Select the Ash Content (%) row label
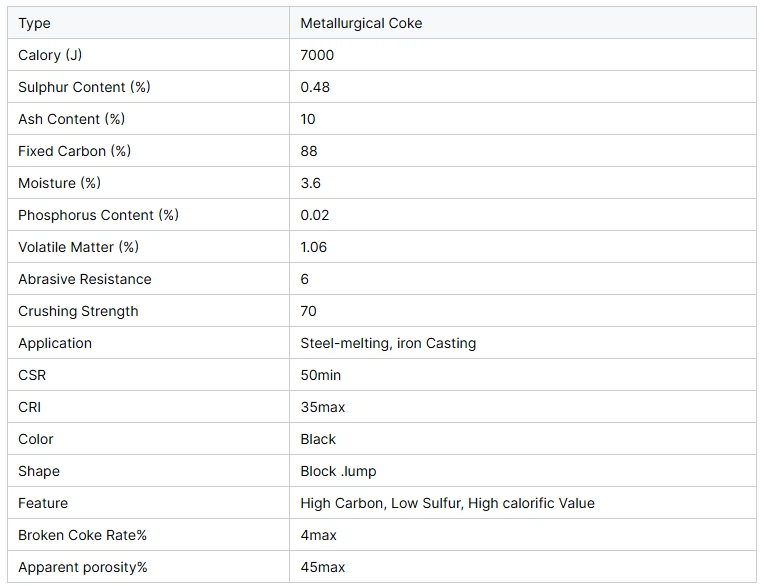This screenshot has height=586, width=764. pyautogui.click(x=71, y=119)
